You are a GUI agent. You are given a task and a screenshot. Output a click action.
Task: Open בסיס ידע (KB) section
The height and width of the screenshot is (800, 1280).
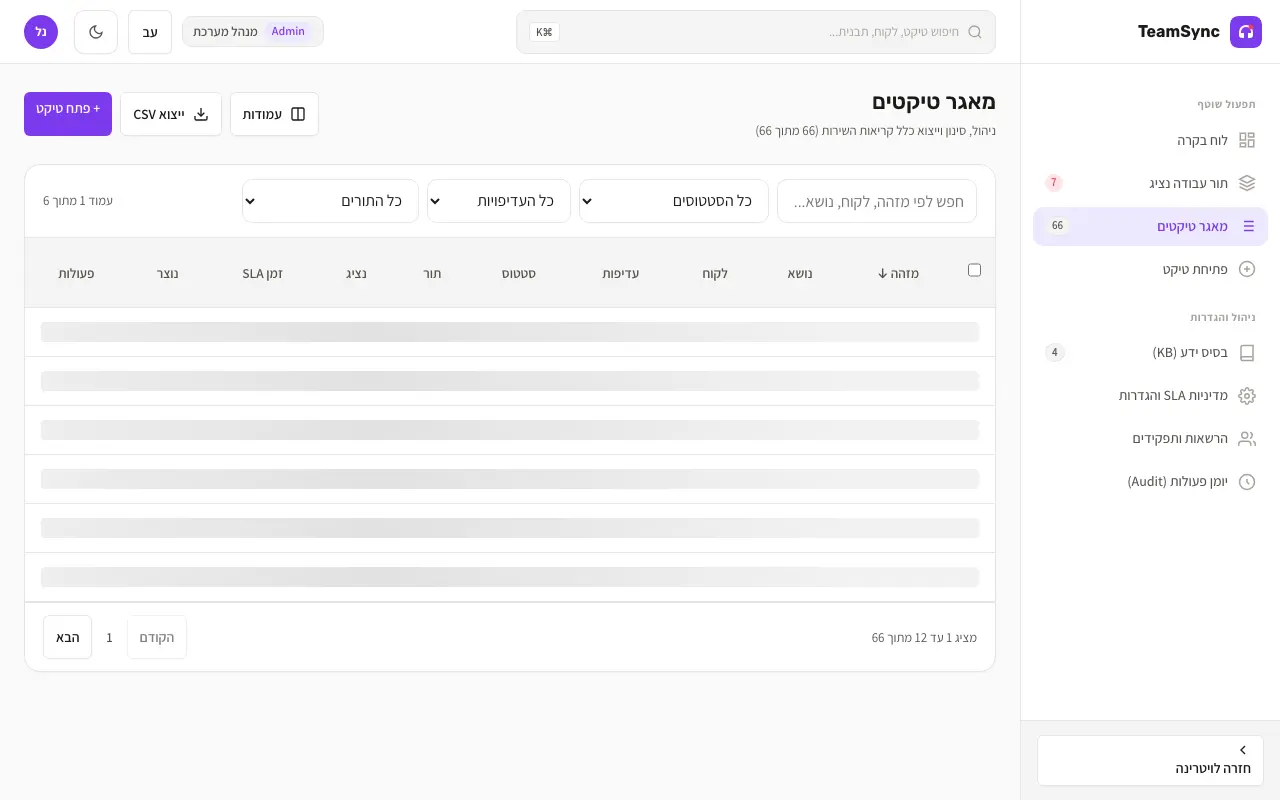coord(1150,353)
